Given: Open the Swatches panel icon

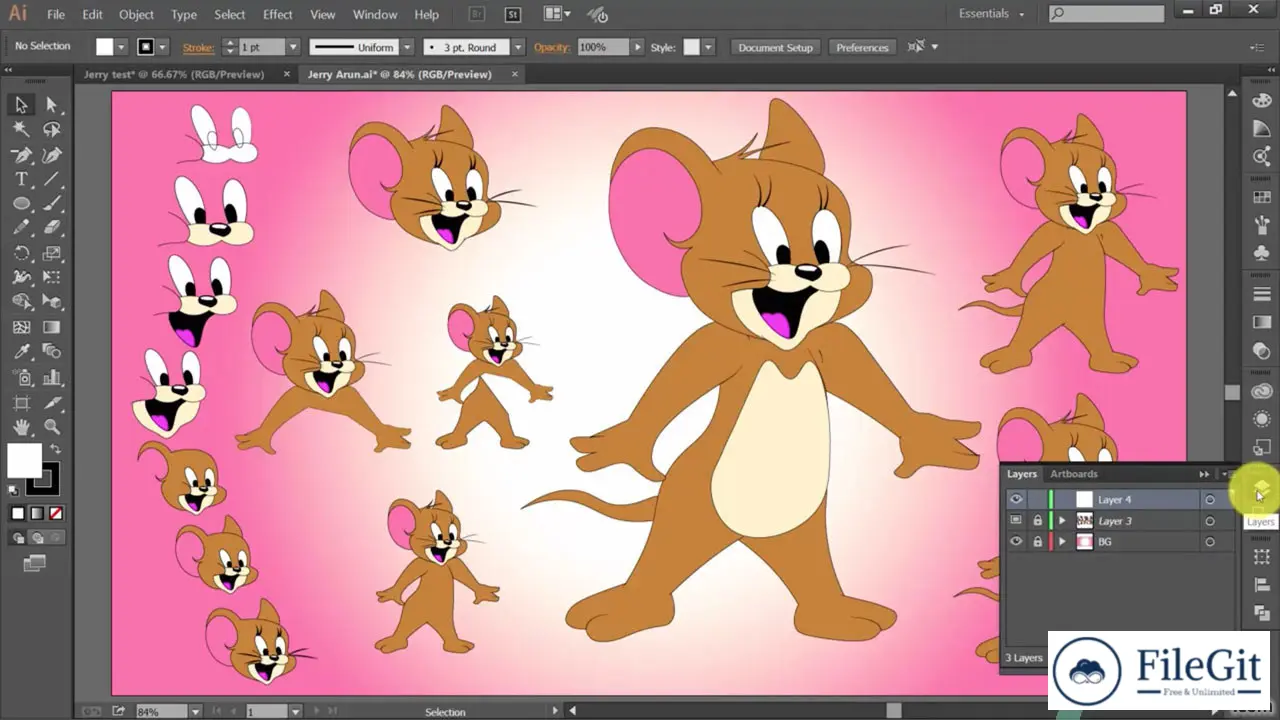Looking at the screenshot, I should (x=1262, y=199).
